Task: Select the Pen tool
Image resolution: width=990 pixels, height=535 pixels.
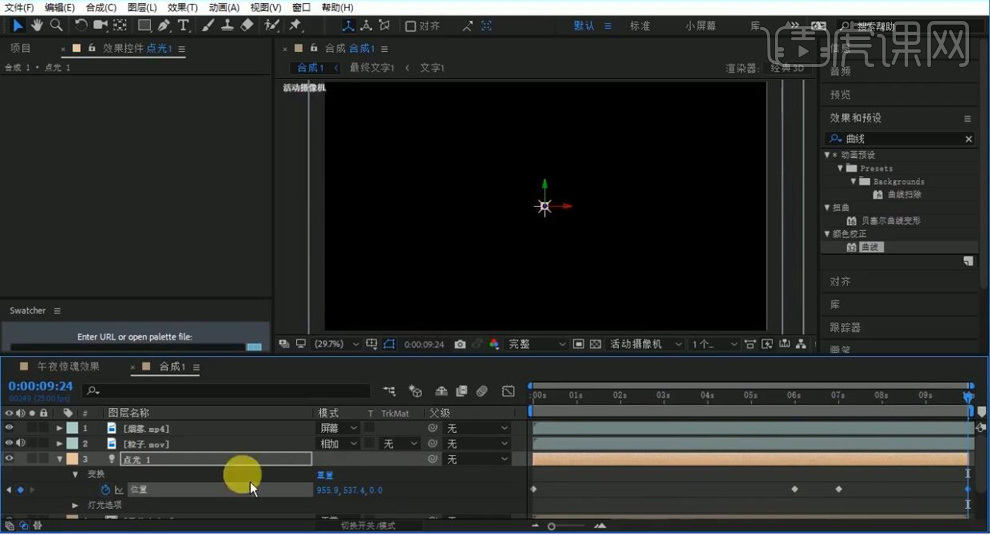Action: tap(164, 25)
